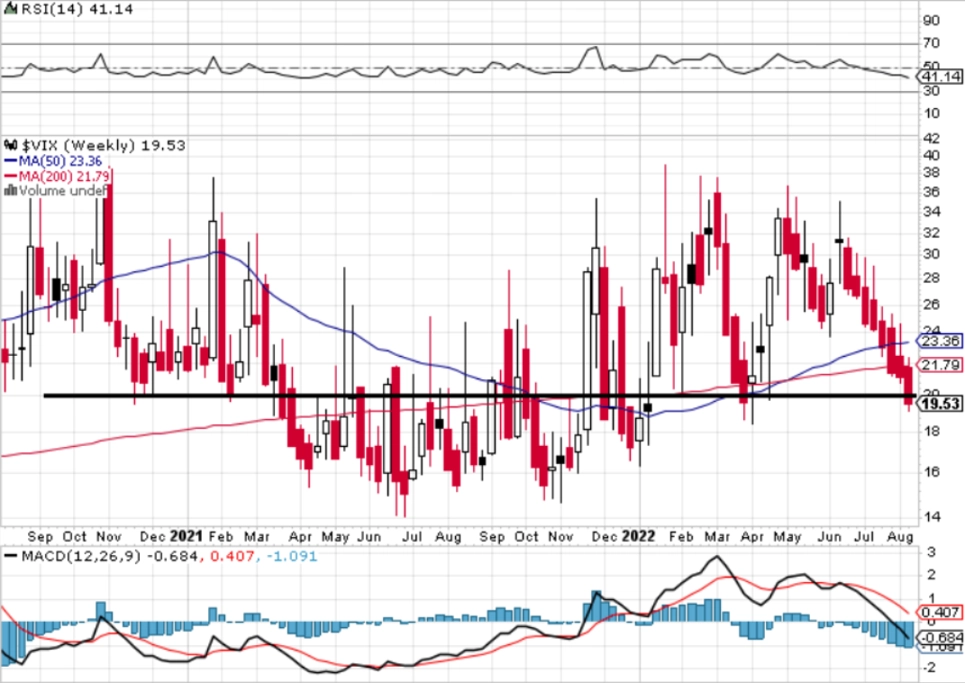This screenshot has height=683, width=965.
Task: Click the black horizontal support line
Action: tap(479, 396)
